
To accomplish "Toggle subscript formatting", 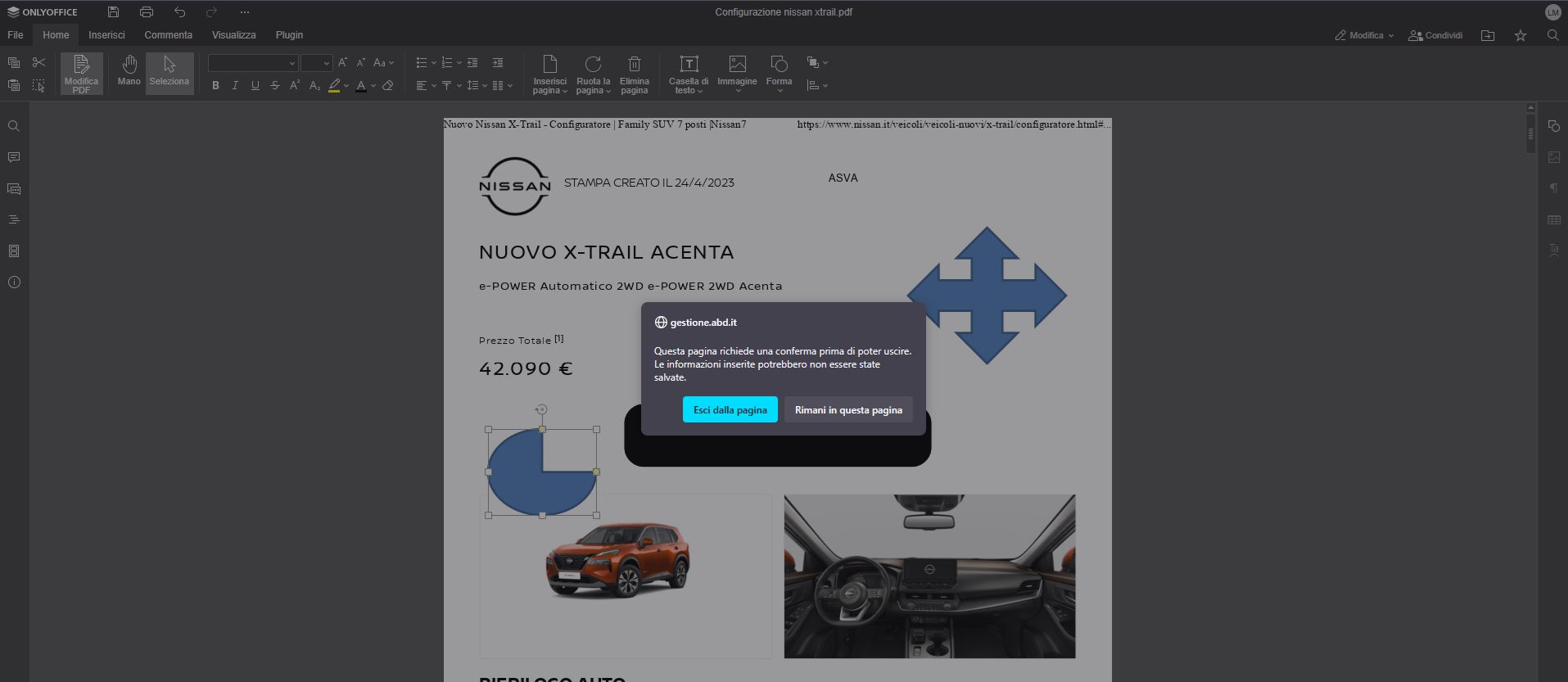I will point(314,85).
